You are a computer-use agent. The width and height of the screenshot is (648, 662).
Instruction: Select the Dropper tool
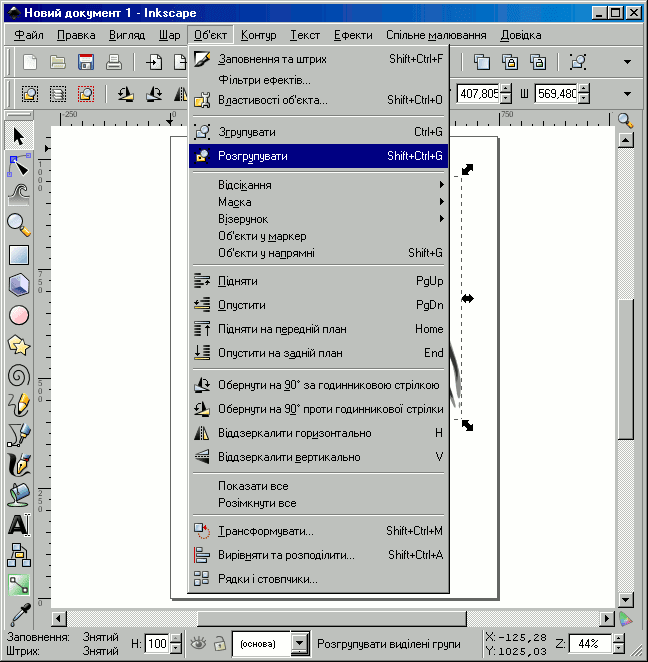[x=19, y=615]
